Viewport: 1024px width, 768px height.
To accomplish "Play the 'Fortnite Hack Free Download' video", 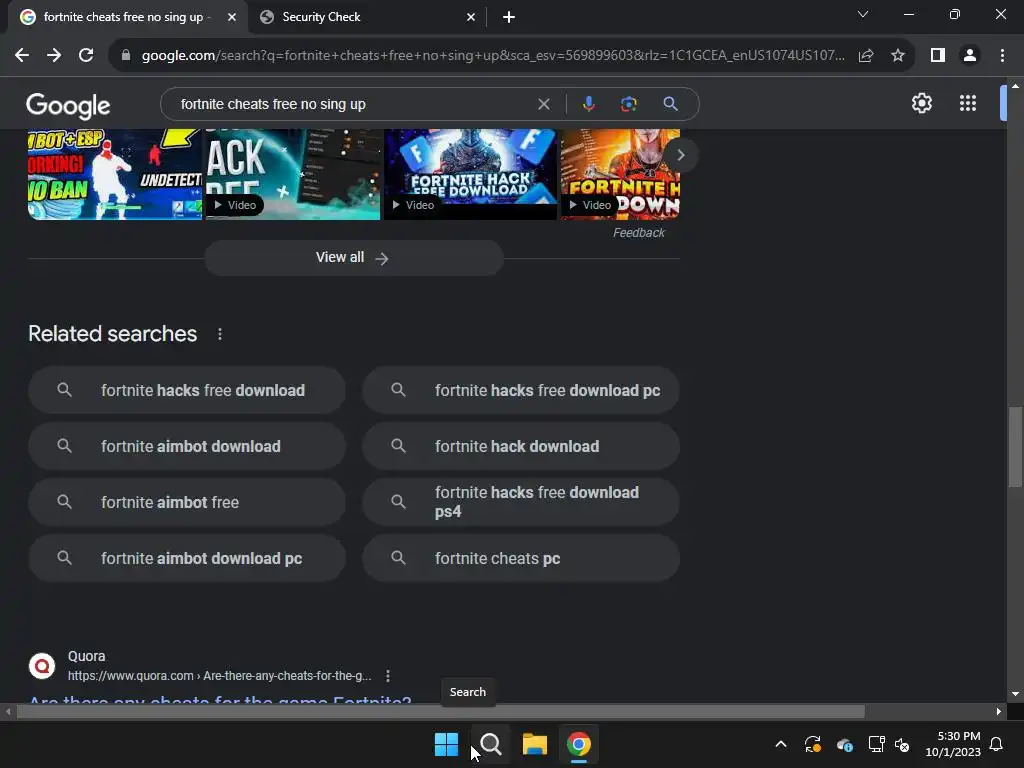I will click(470, 174).
